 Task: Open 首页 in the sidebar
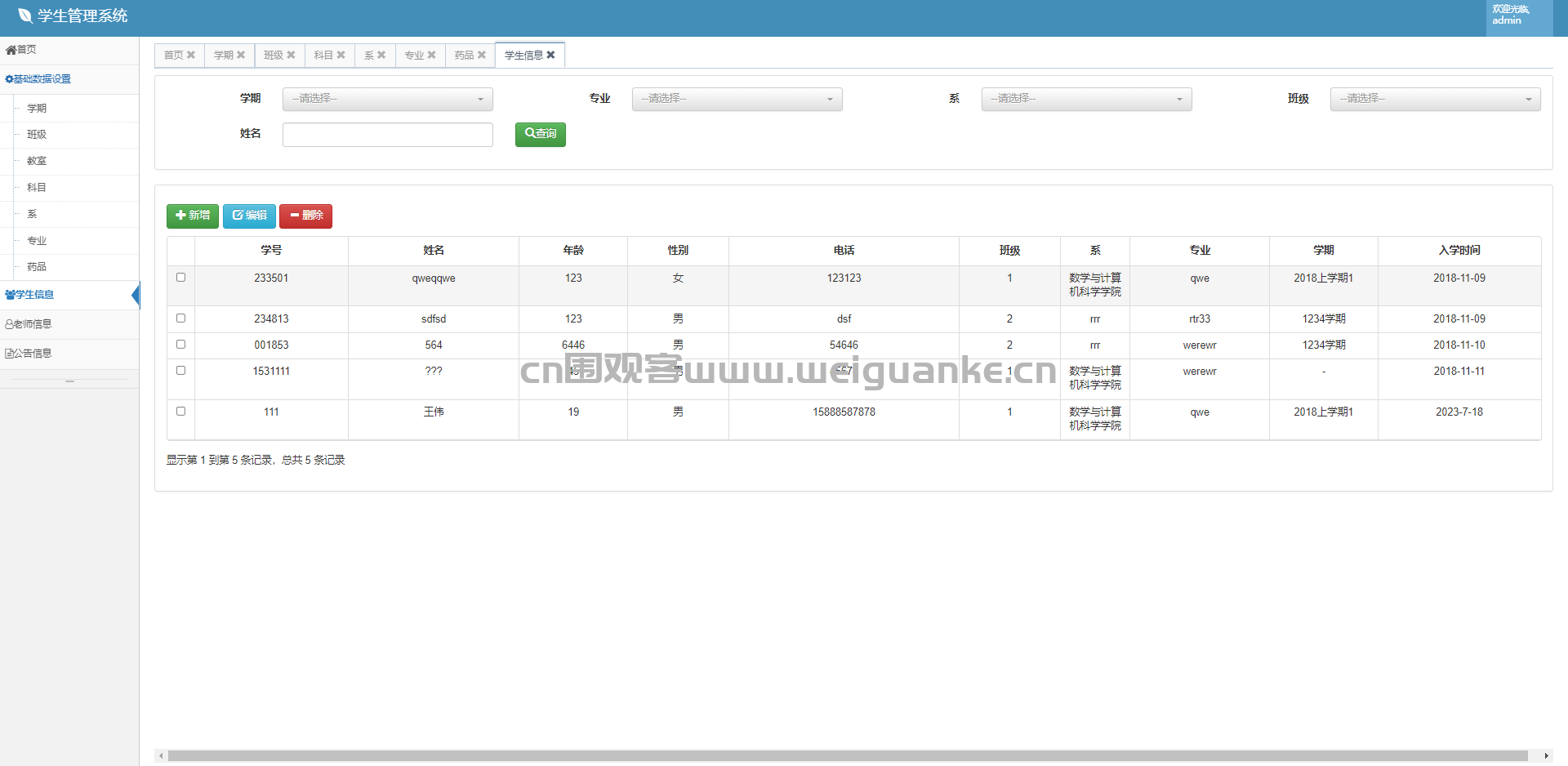tap(69, 50)
